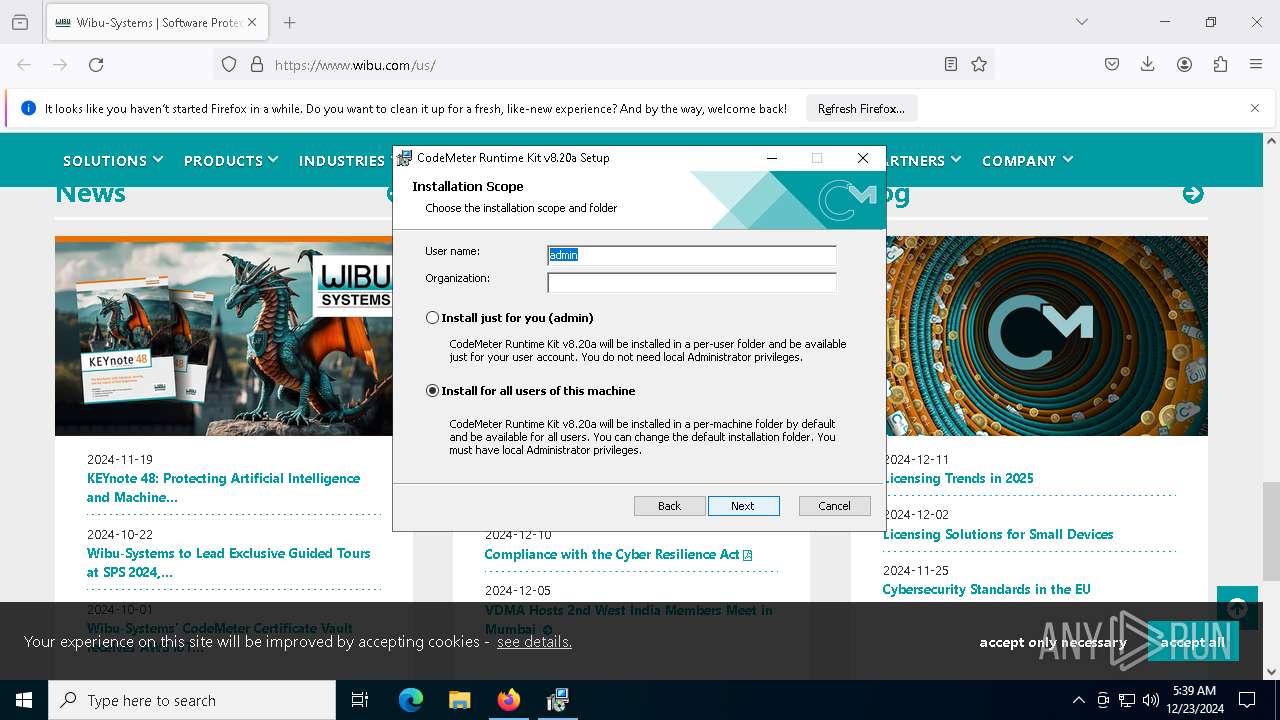Open the network icon in system tray
The height and width of the screenshot is (720, 1280).
1127,700
